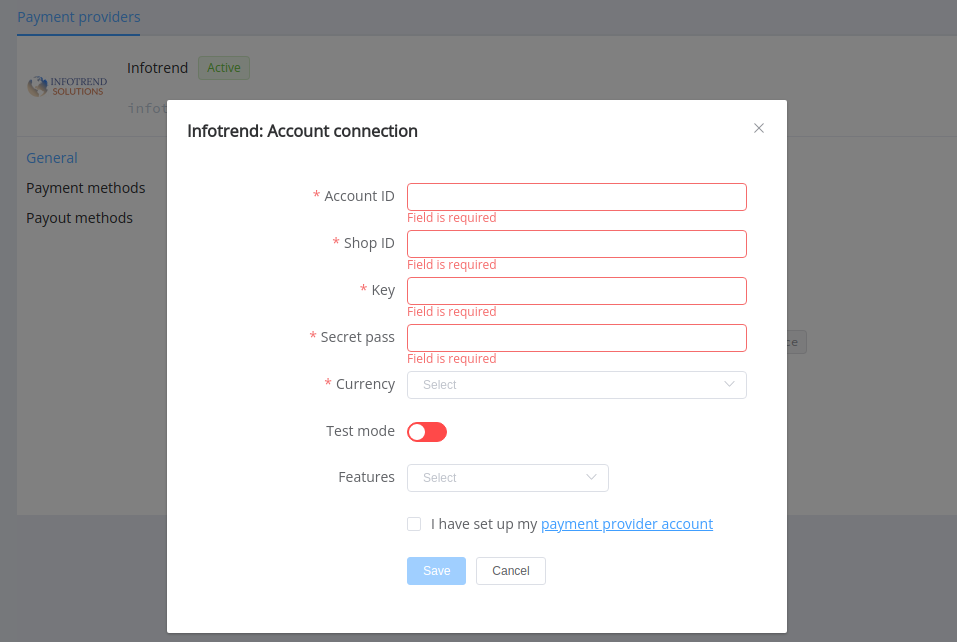Click the Save button

(436, 571)
